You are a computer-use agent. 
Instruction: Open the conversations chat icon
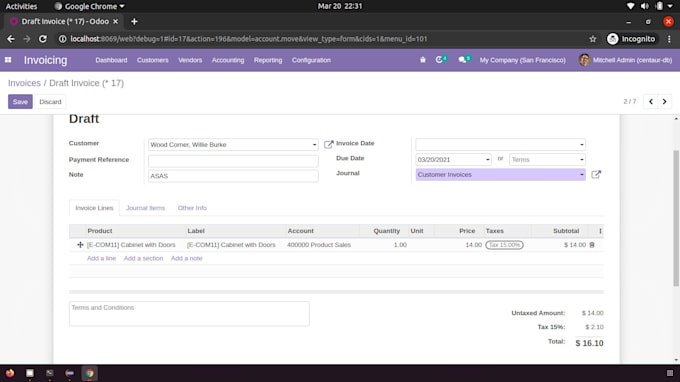click(x=464, y=59)
